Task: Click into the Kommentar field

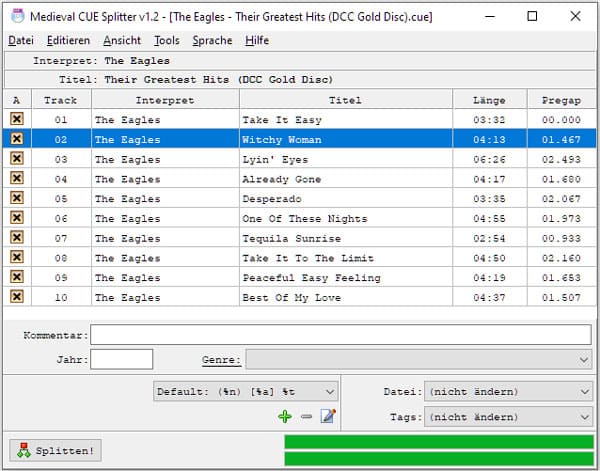Action: coord(341,335)
